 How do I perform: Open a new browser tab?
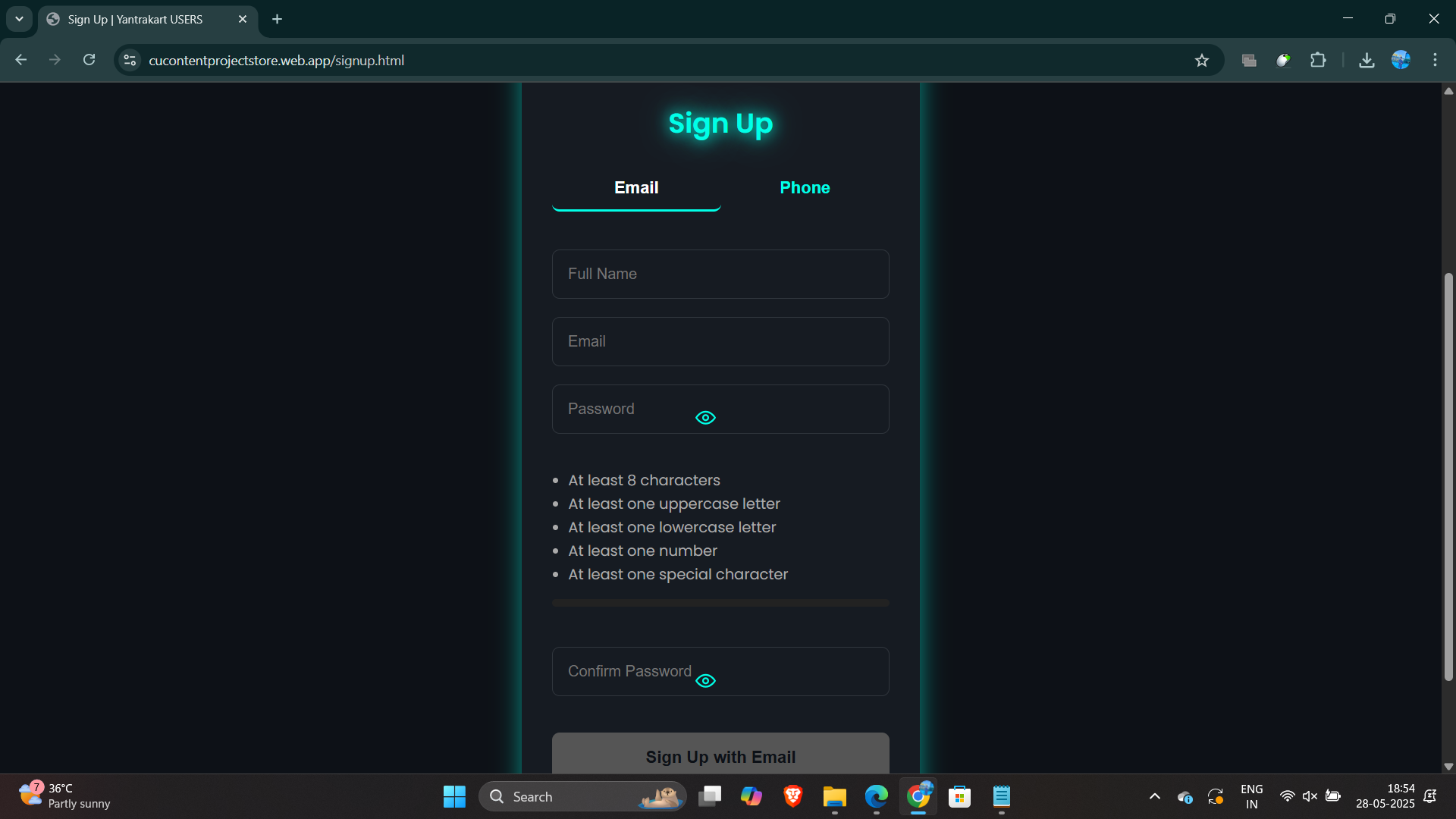point(277,19)
